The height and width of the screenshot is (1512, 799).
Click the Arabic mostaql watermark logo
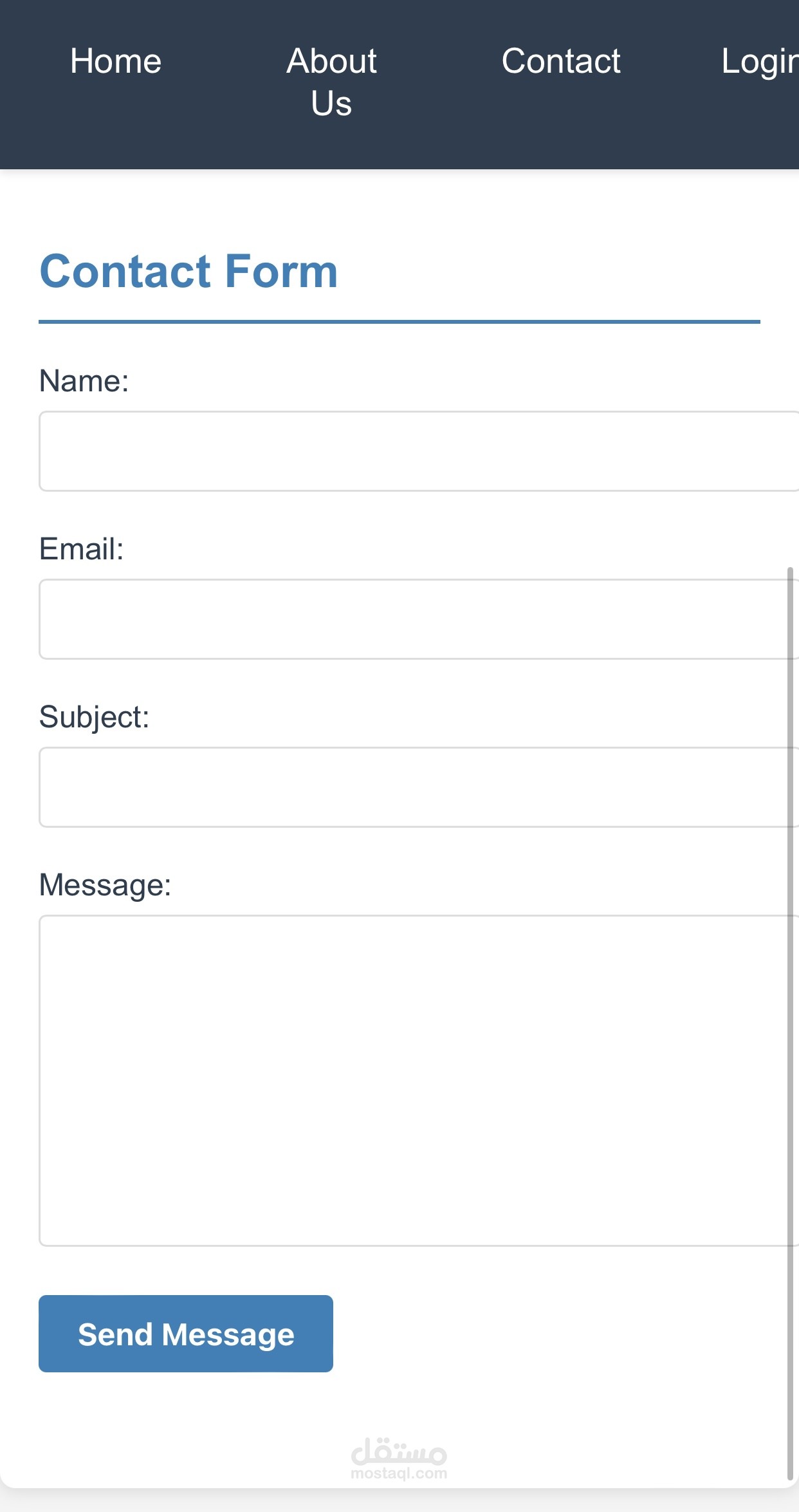(399, 1451)
